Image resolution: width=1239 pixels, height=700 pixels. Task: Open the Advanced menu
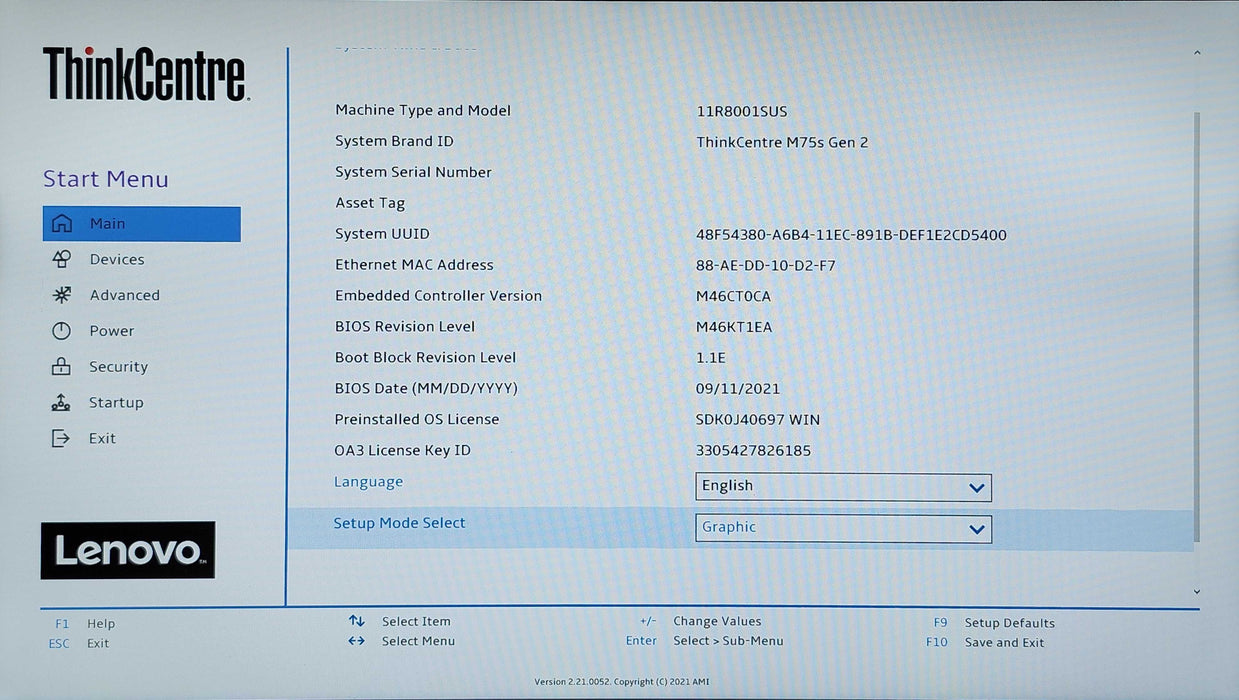coord(124,295)
